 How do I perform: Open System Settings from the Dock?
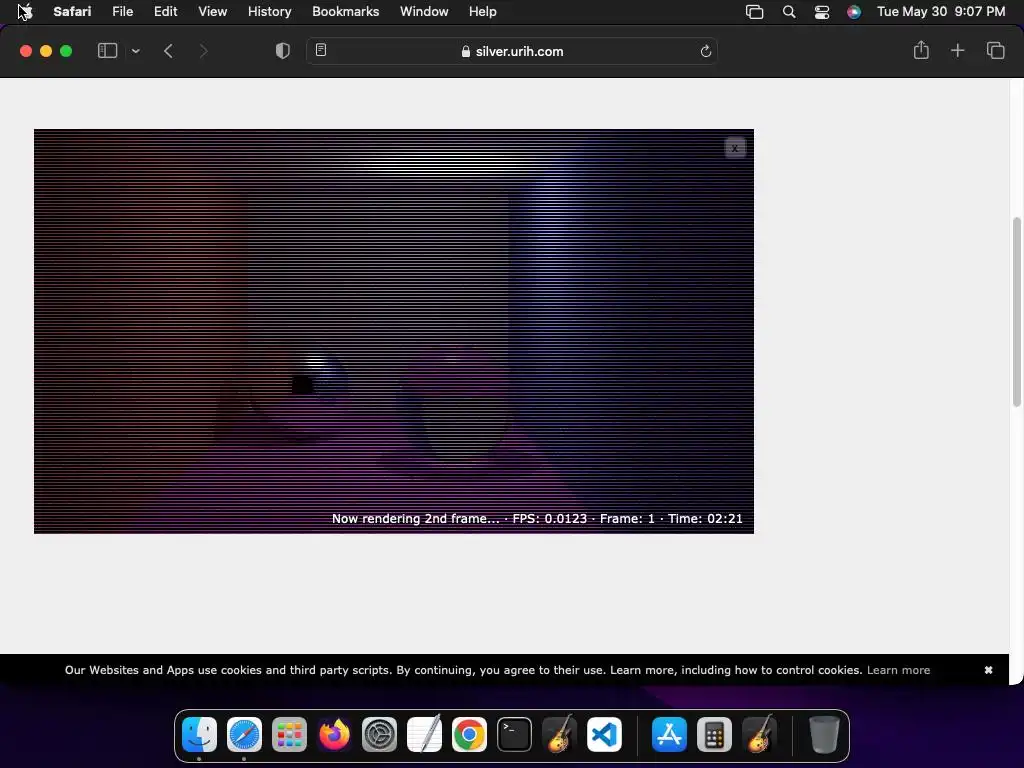tap(379, 735)
